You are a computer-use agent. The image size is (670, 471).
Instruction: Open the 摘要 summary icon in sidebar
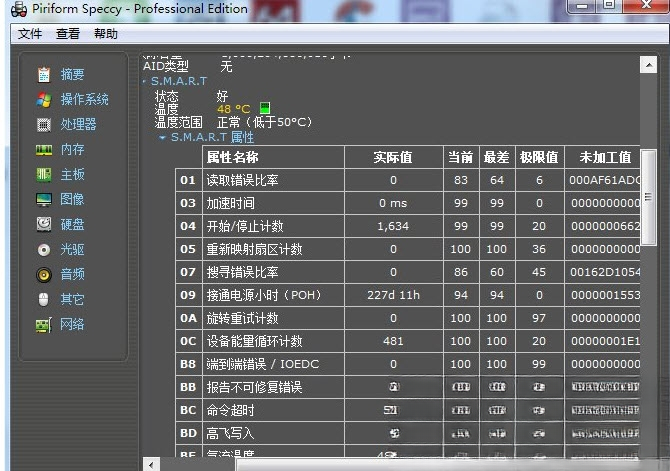click(x=44, y=74)
